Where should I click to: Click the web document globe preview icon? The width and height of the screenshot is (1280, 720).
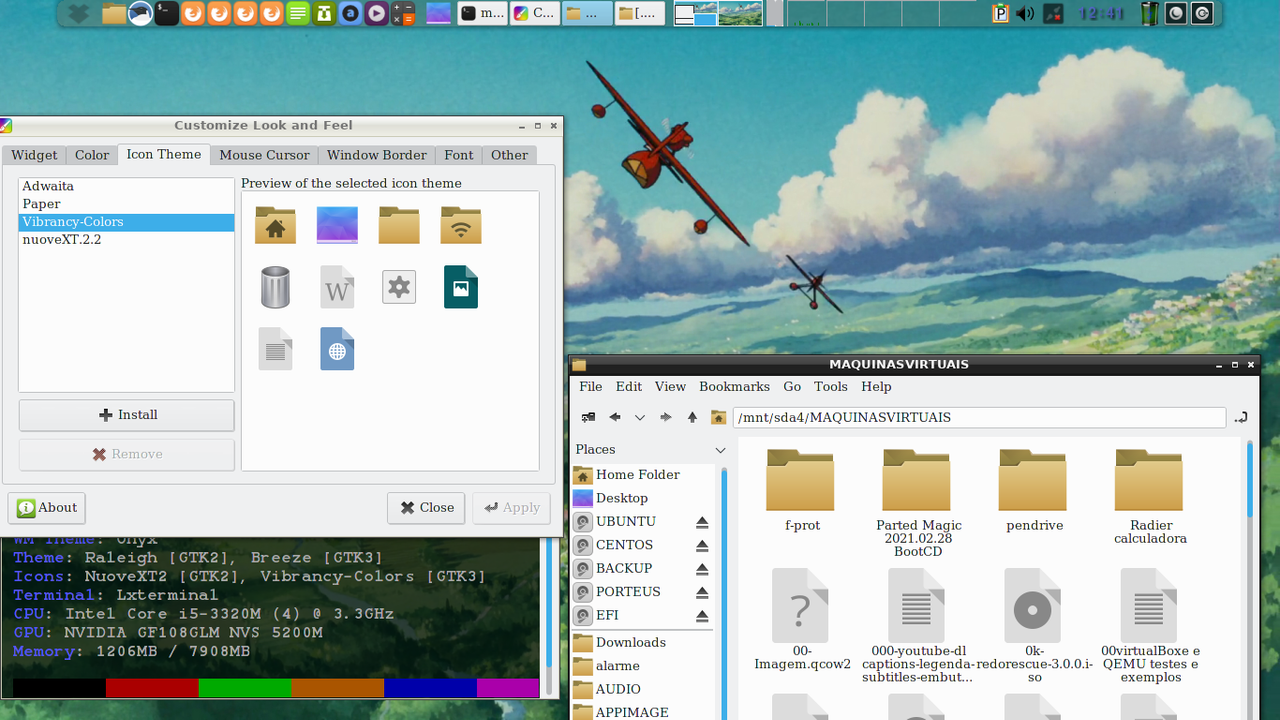[x=337, y=349]
